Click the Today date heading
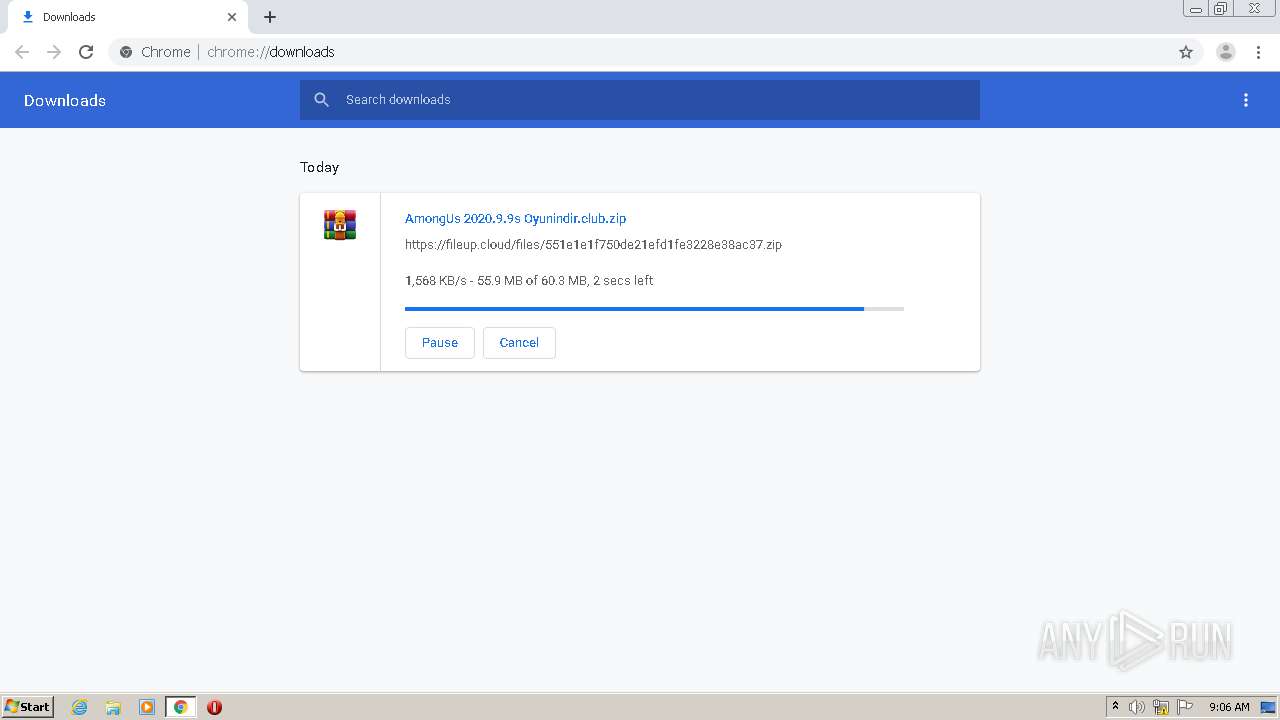Viewport: 1280px width, 720px height. (x=320, y=167)
